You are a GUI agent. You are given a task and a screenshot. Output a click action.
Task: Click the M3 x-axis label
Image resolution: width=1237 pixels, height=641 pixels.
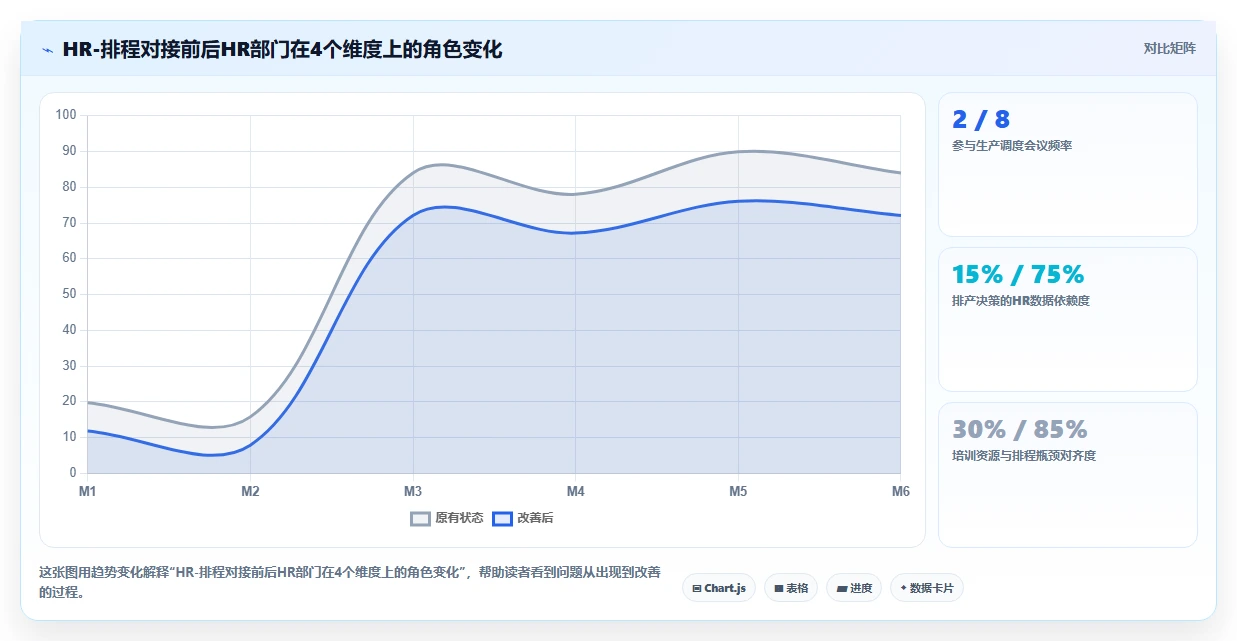(413, 491)
